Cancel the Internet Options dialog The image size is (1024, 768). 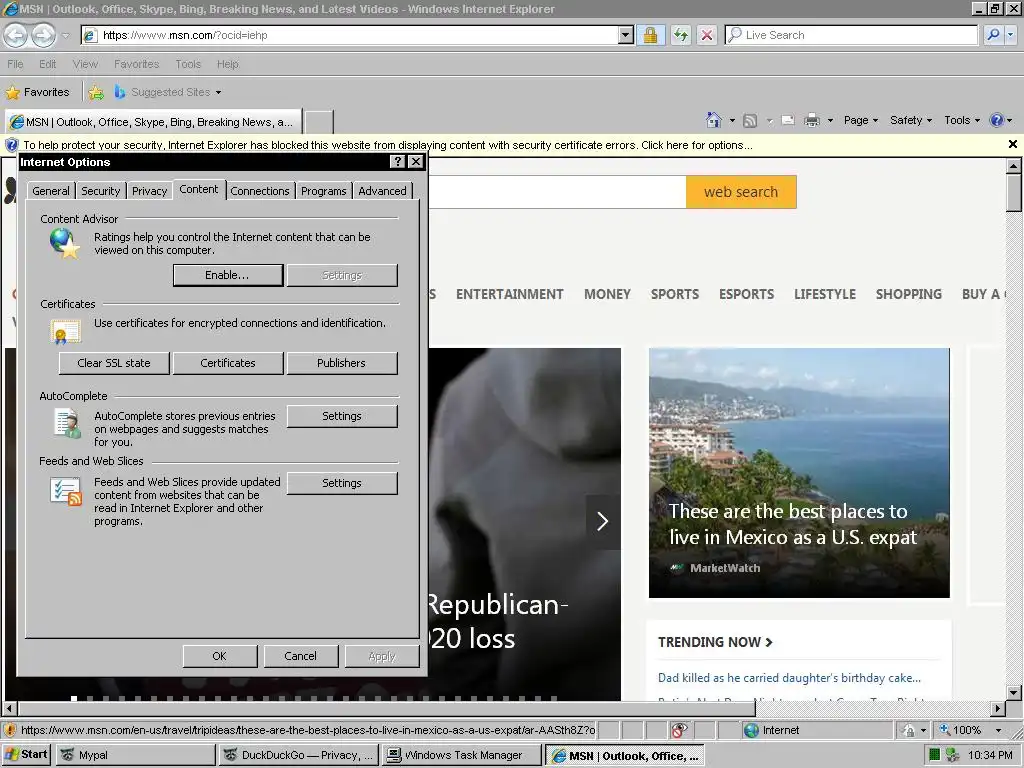[300, 656]
